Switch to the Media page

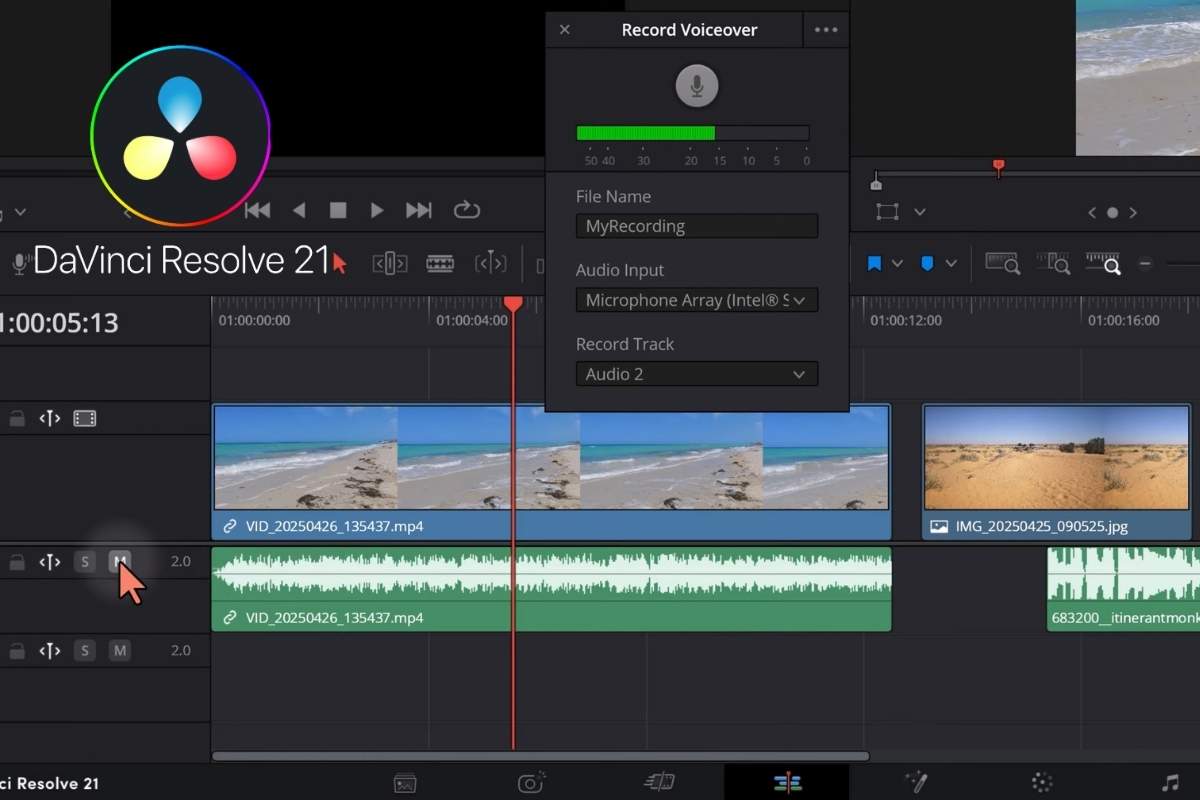click(x=405, y=783)
